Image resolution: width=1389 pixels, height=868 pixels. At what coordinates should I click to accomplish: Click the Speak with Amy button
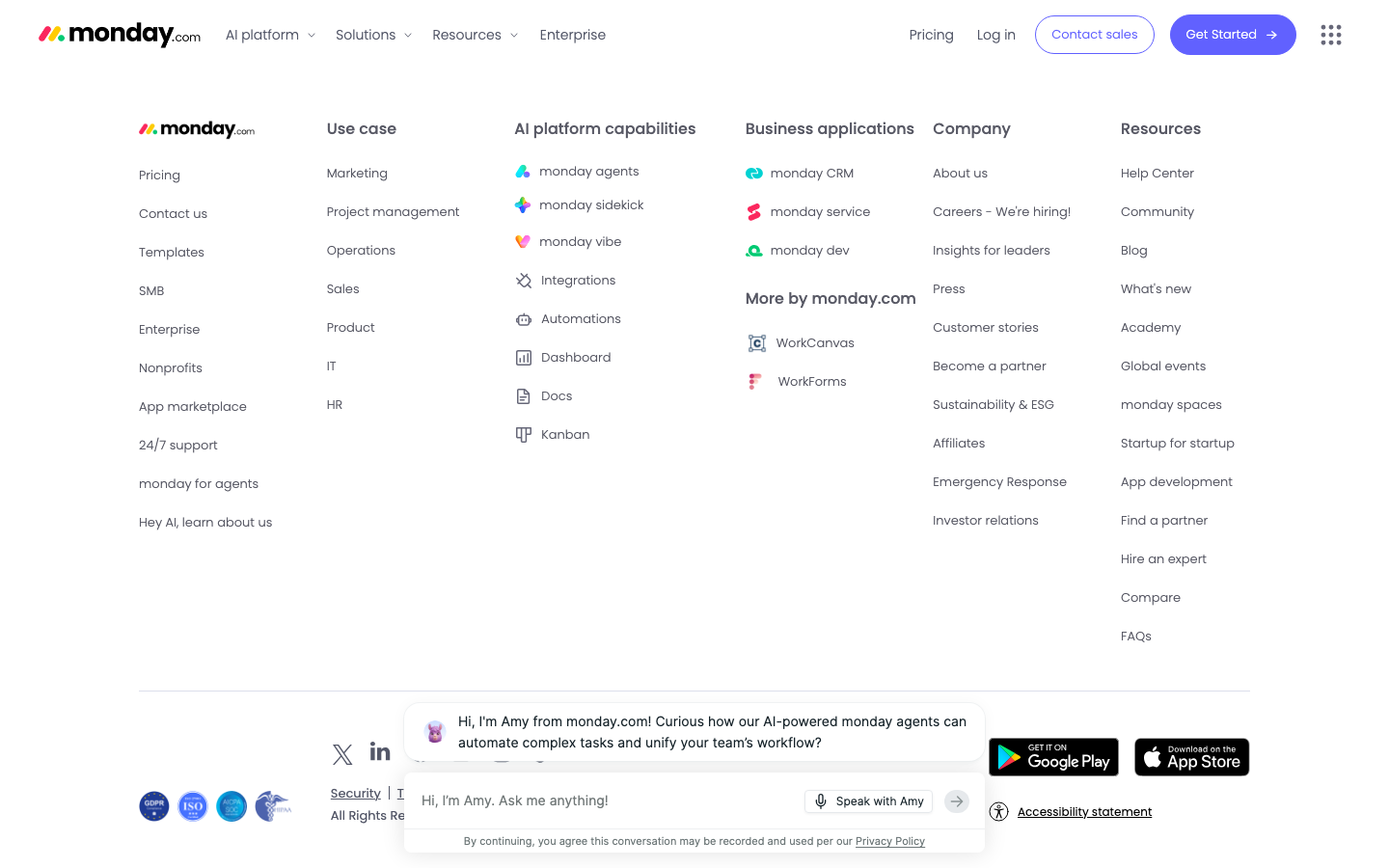tap(868, 801)
